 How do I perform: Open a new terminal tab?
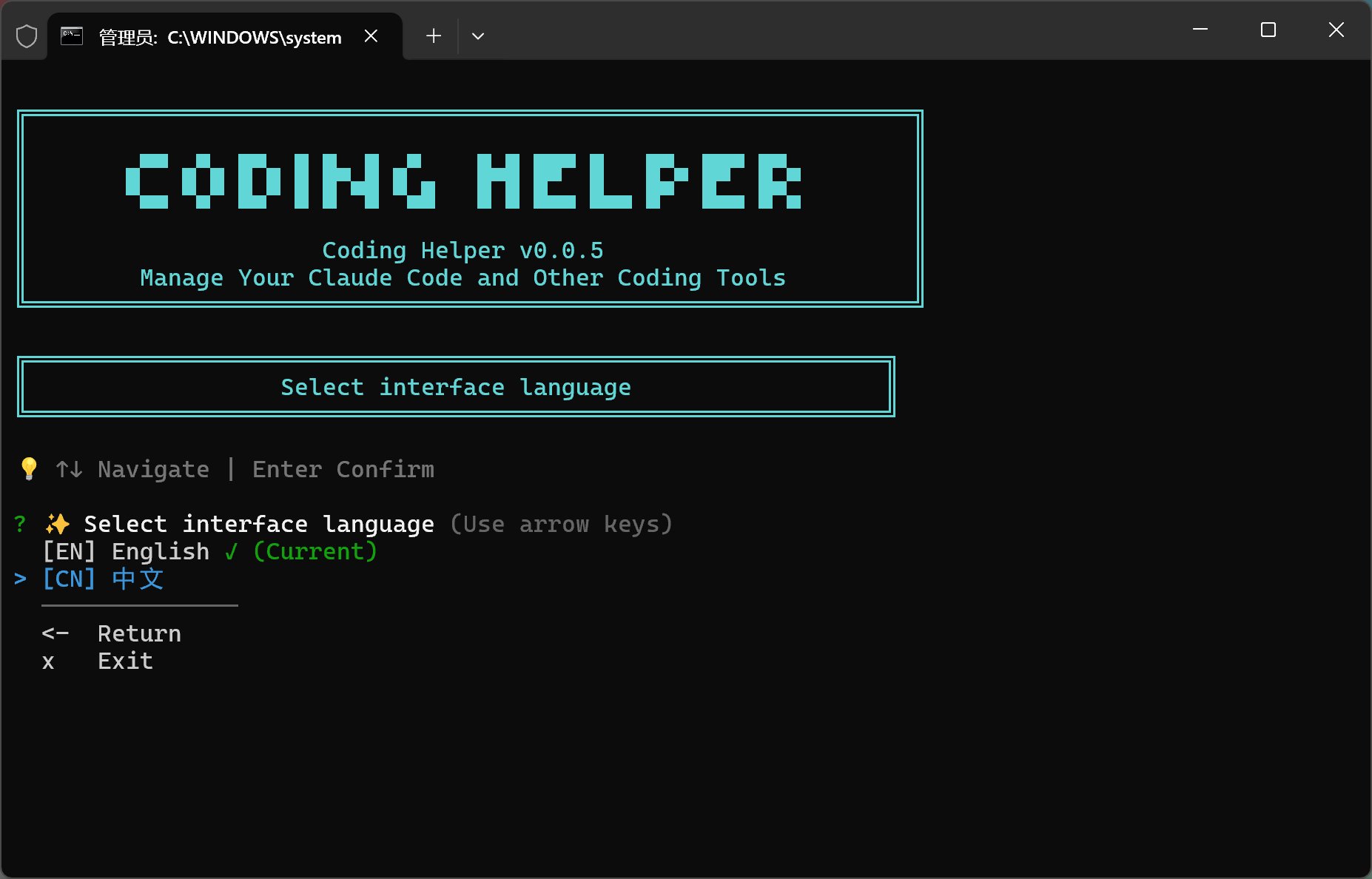pyautogui.click(x=434, y=36)
